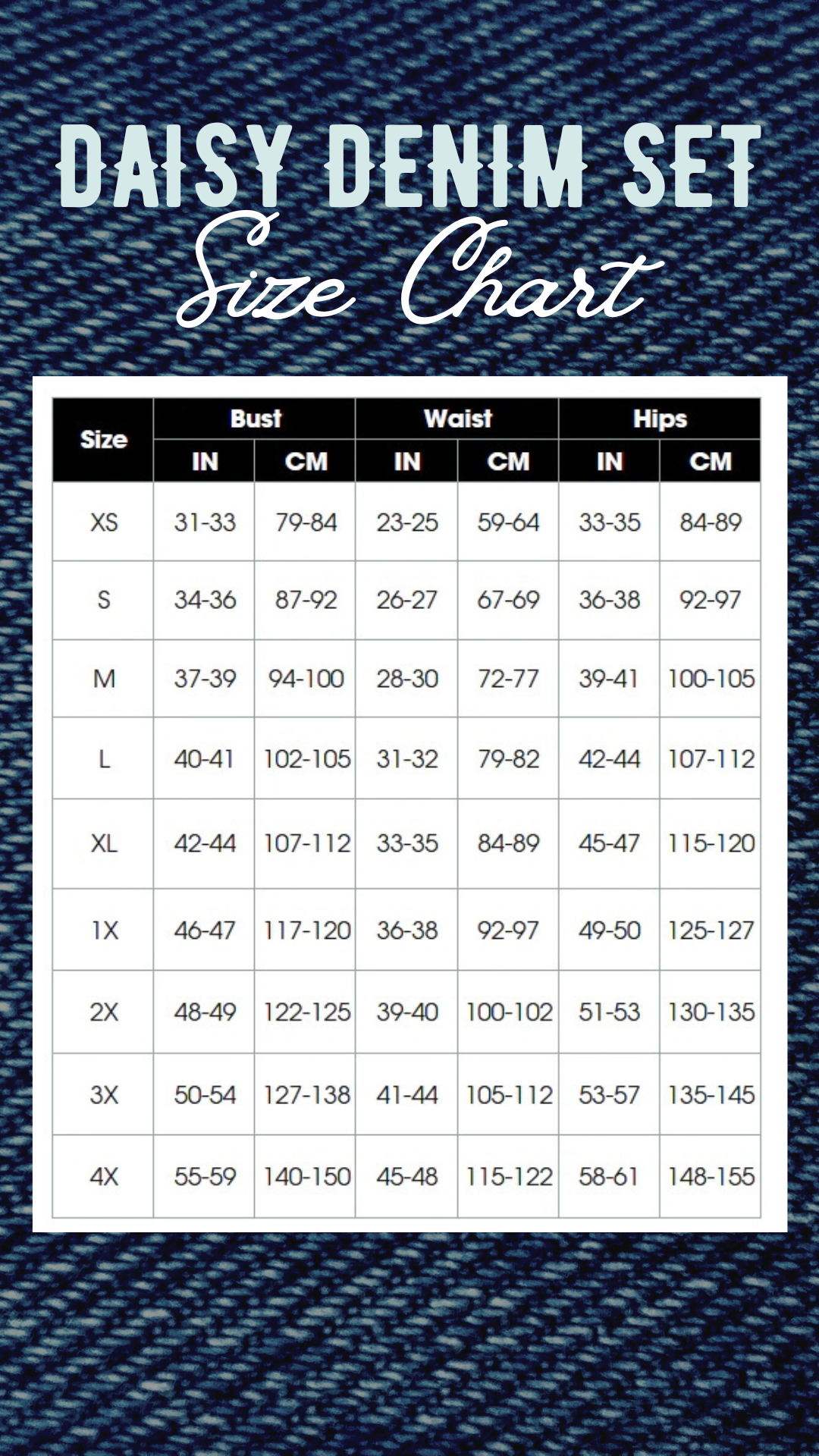
Task: Select the XS size row label
Action: pos(104,522)
